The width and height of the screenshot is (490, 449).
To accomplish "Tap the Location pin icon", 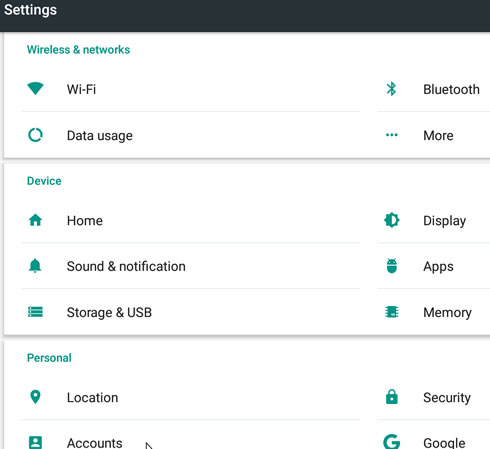I will pyautogui.click(x=35, y=397).
